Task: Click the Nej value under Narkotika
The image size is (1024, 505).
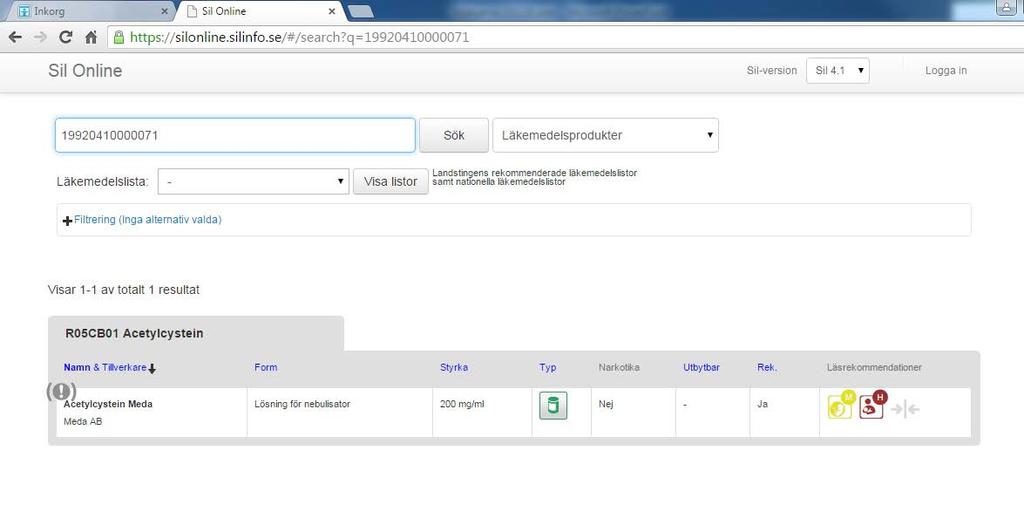Action: (605, 404)
